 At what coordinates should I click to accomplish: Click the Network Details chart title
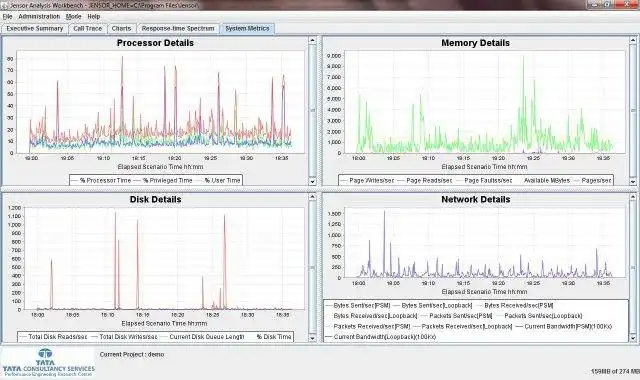tap(476, 200)
